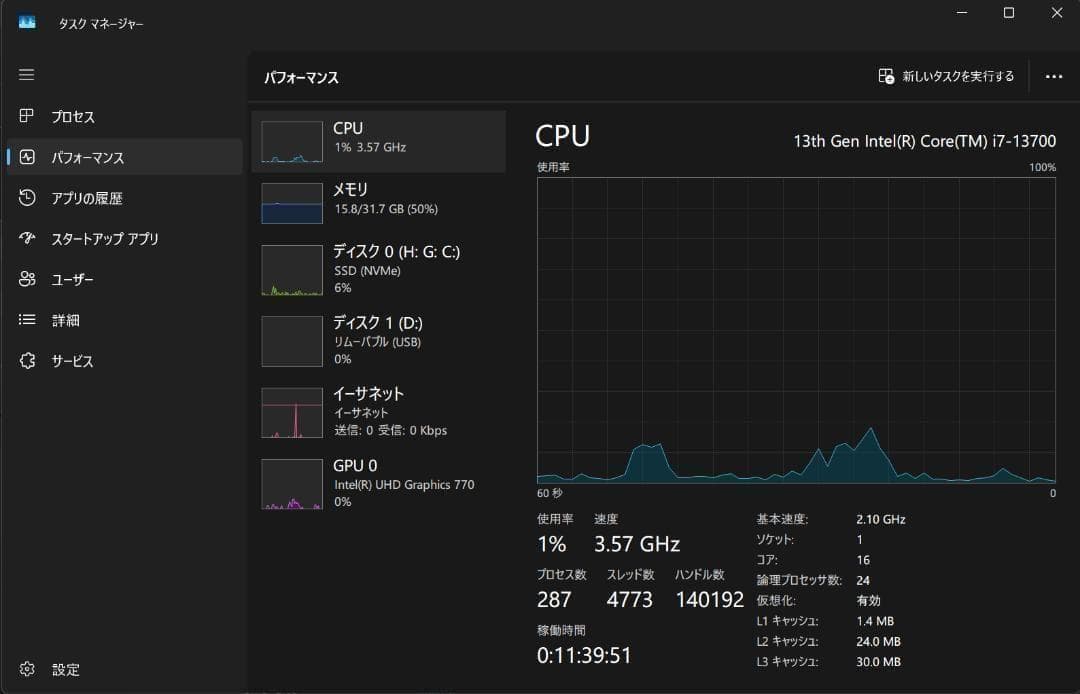This screenshot has height=694, width=1080.
Task: Select GPU 0 Intel UHD Graphics item
Action: click(378, 483)
